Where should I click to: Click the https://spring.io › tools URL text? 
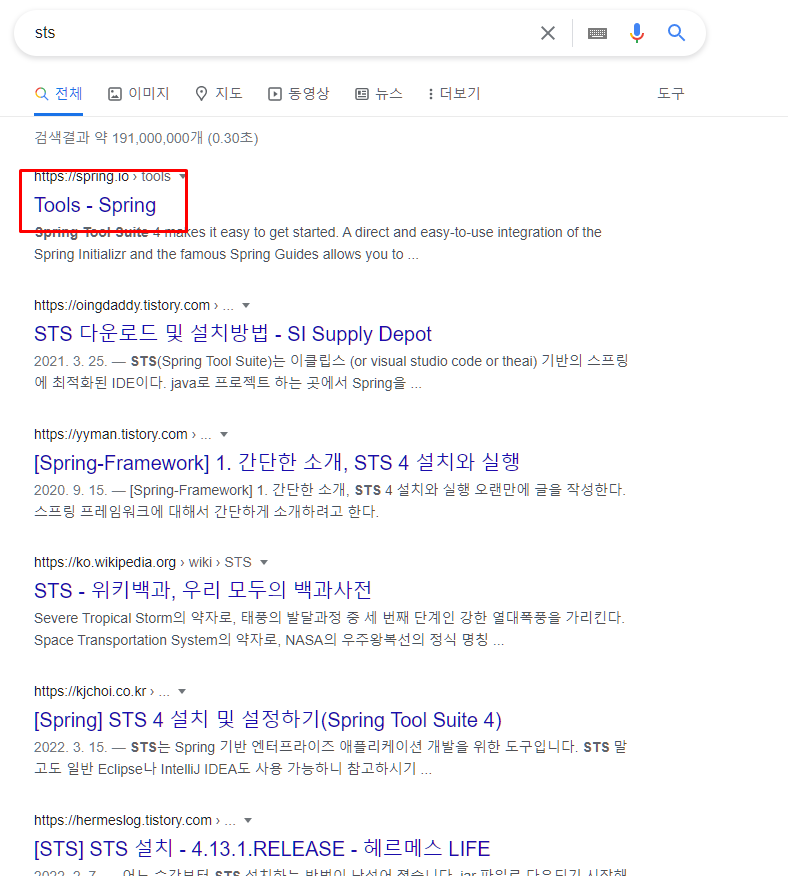coord(102,177)
